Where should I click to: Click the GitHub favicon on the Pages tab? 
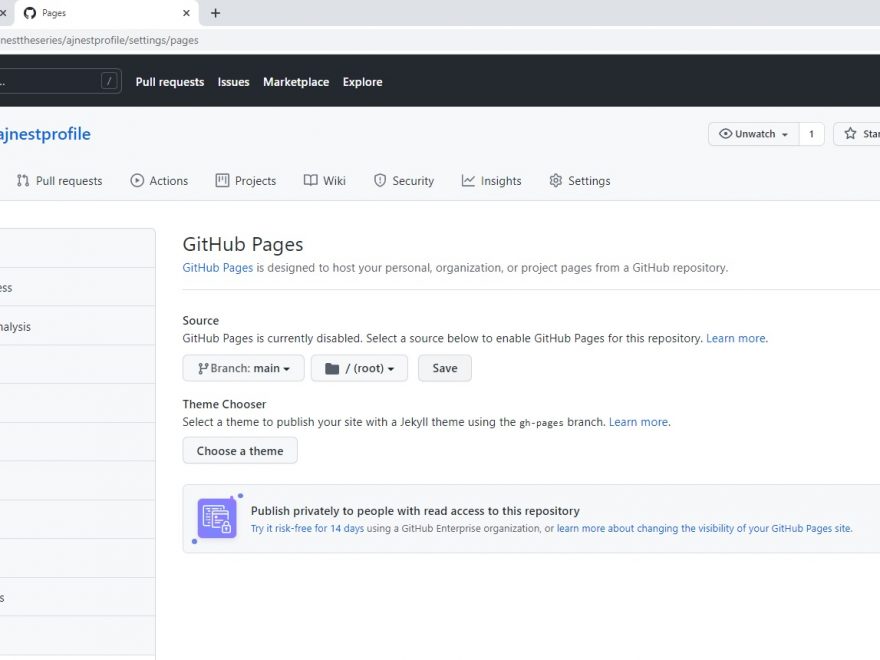point(30,13)
